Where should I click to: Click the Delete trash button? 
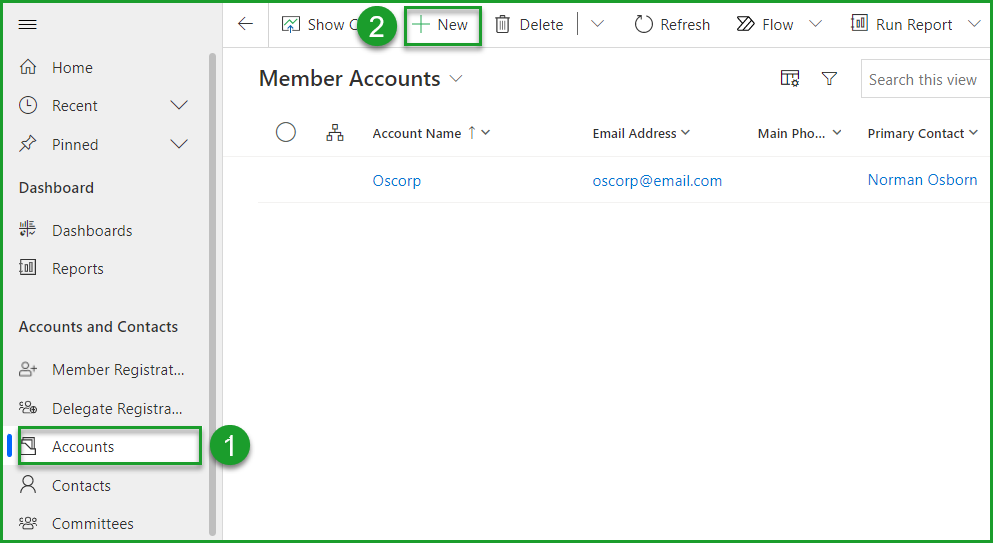tap(529, 24)
